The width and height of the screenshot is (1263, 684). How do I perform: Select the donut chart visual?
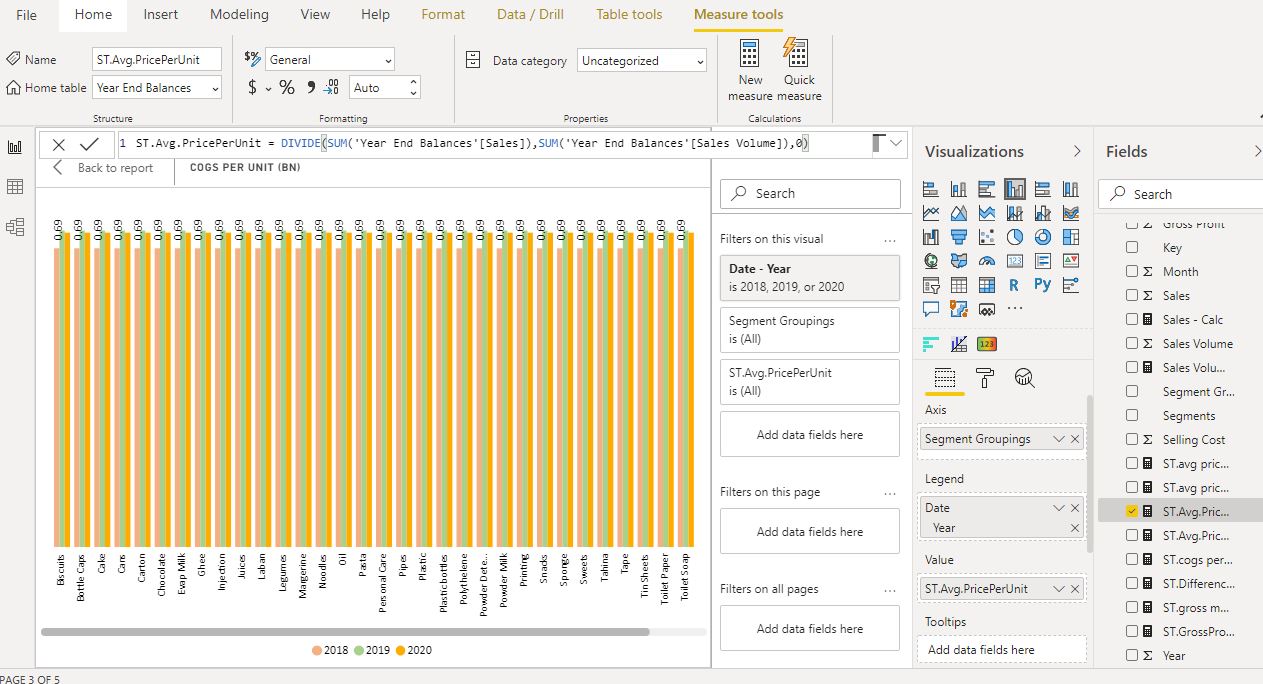1043,237
